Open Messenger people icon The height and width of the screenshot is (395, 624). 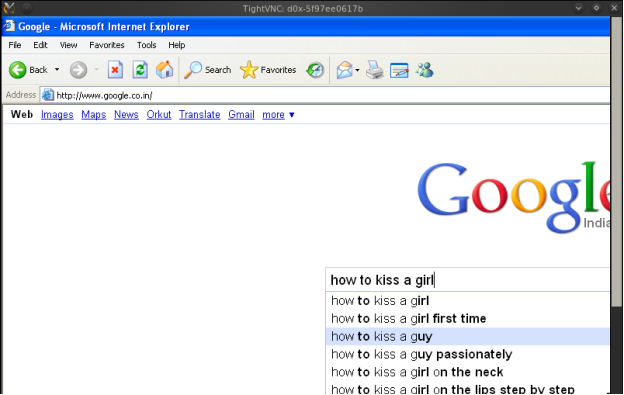(425, 70)
